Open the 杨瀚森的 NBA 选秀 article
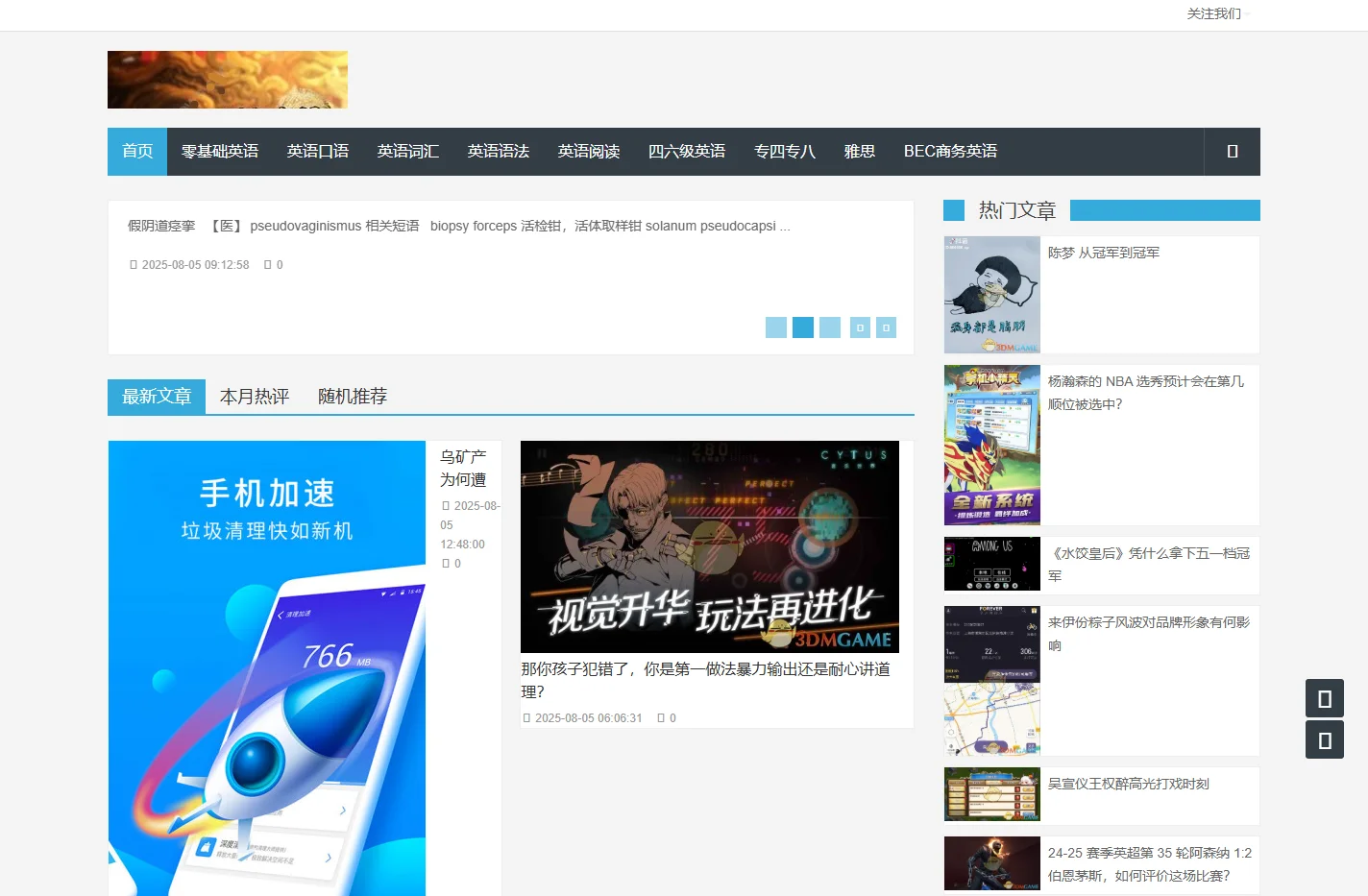Image resolution: width=1368 pixels, height=896 pixels. coord(1146,393)
